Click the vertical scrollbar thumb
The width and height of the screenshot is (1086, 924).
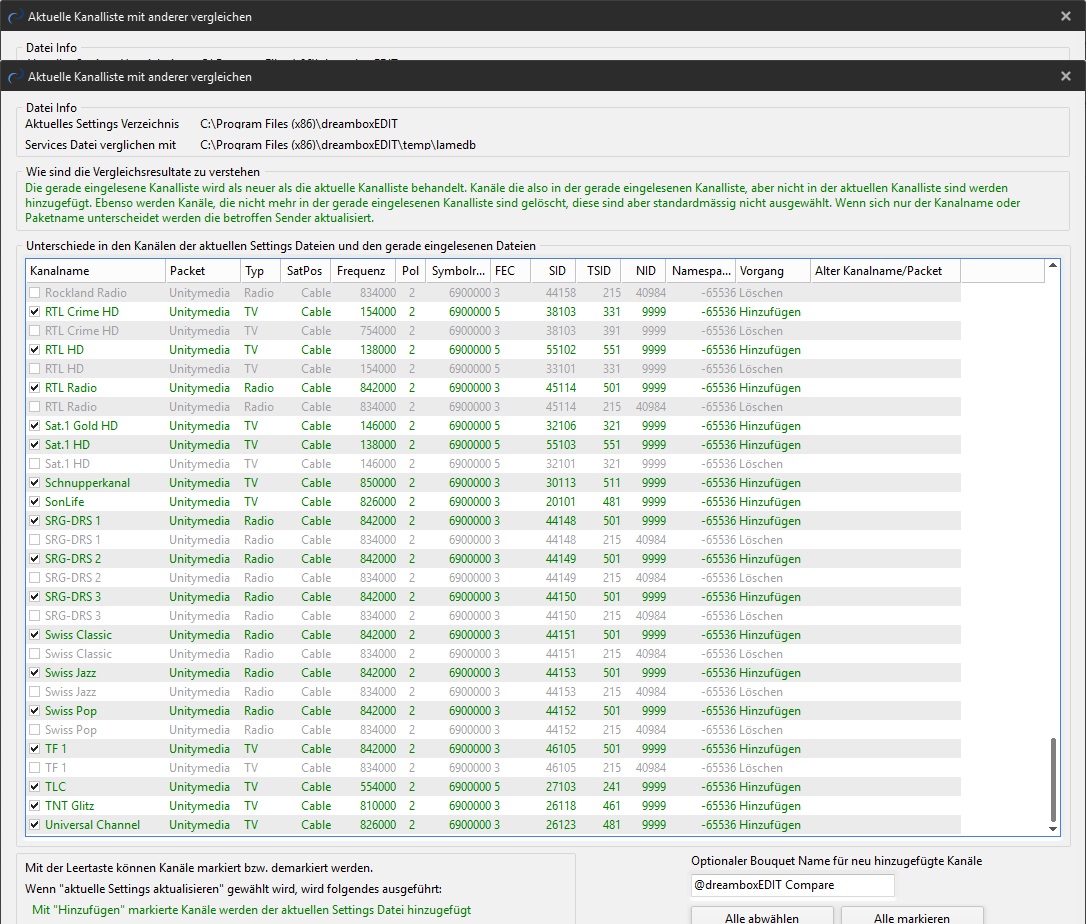click(1052, 780)
